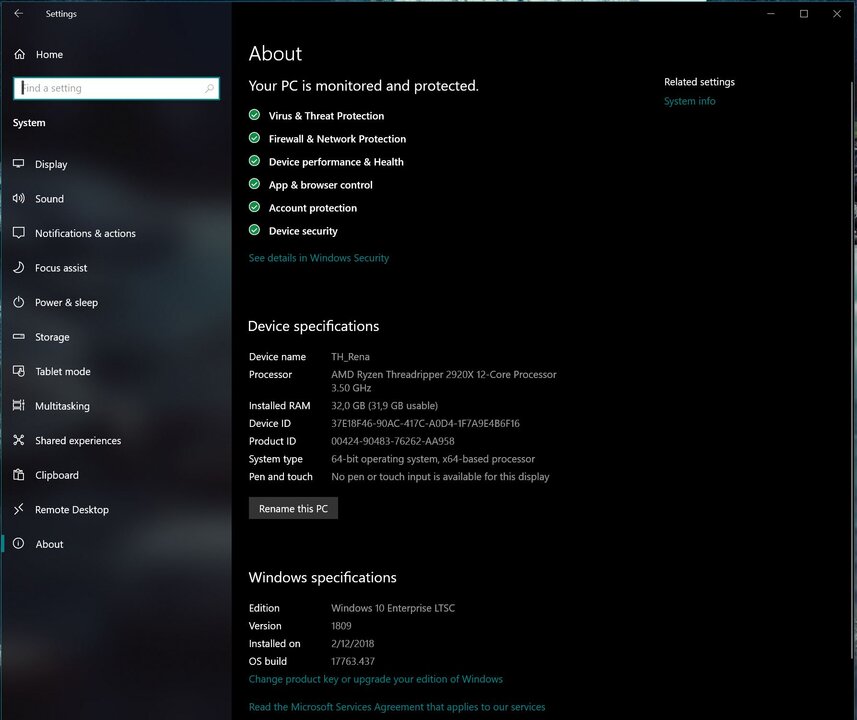Viewport: 857px width, 720px height.
Task: Click green check beside Device performance & Health
Action: point(254,161)
